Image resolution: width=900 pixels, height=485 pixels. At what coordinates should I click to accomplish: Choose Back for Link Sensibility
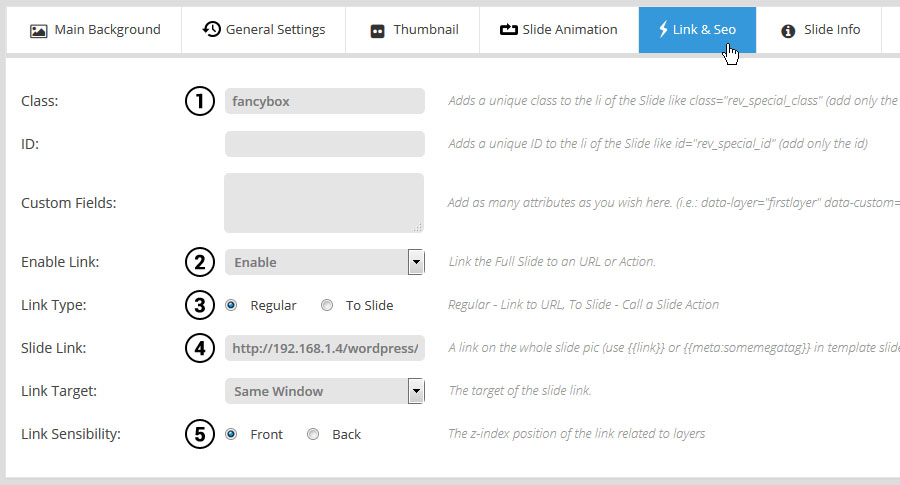[313, 434]
